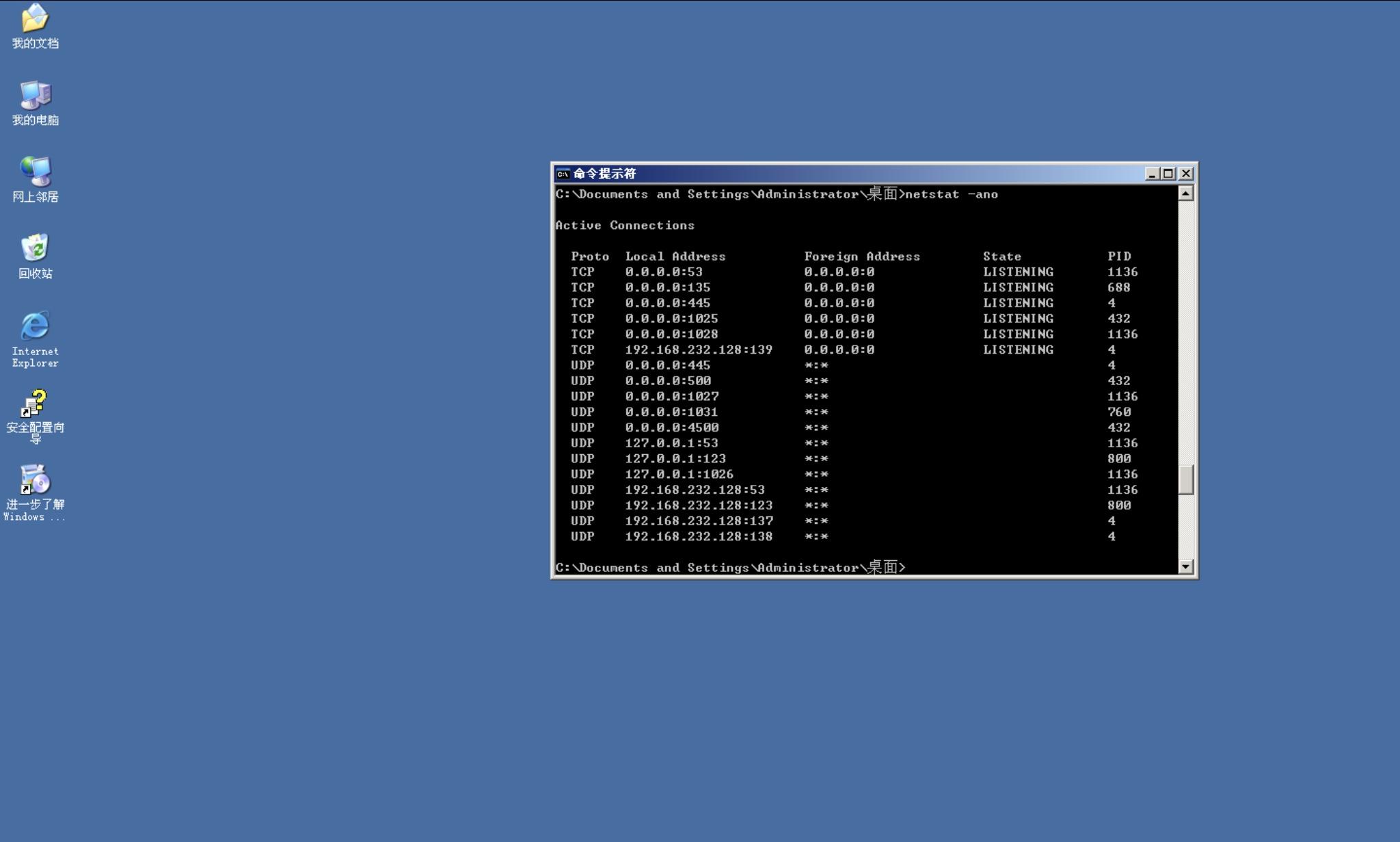Click LISTENING state in the port 139 row
1400x842 pixels.
(x=1018, y=350)
